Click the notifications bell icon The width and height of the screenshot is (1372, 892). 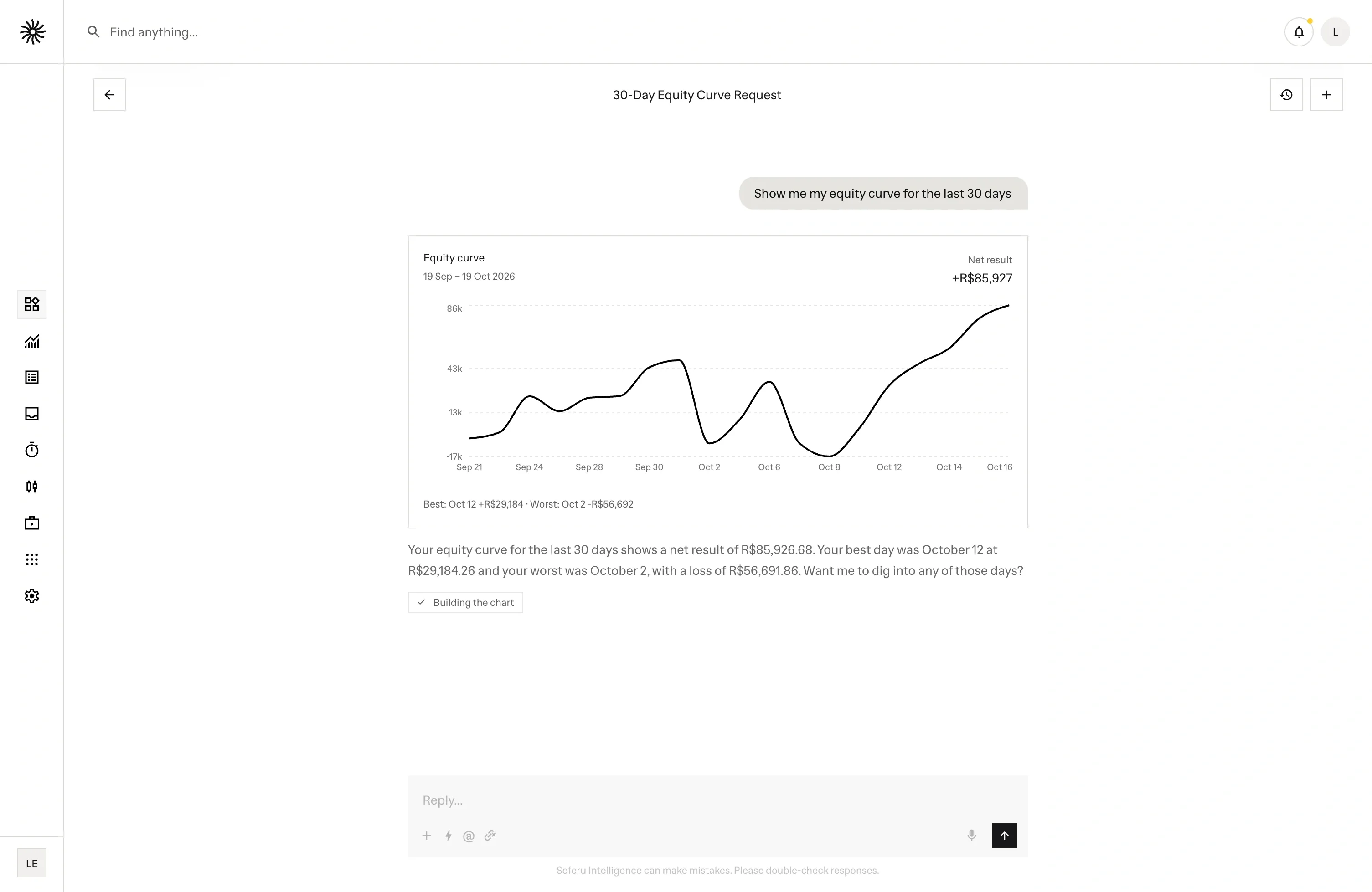[x=1299, y=32]
